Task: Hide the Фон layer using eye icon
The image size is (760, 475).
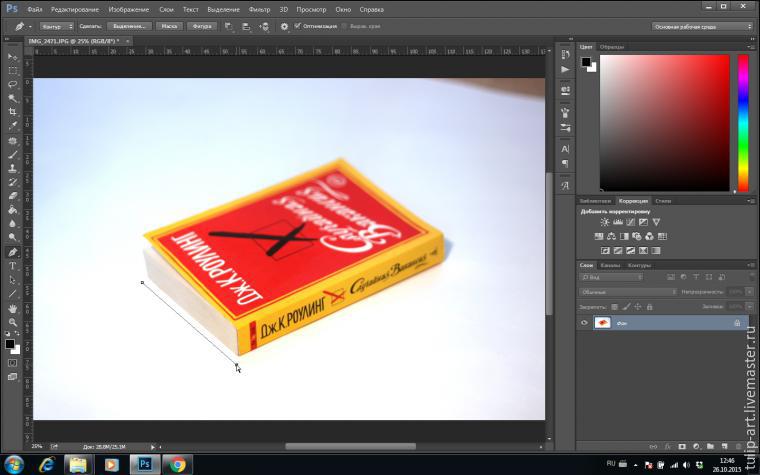Action: [585, 323]
